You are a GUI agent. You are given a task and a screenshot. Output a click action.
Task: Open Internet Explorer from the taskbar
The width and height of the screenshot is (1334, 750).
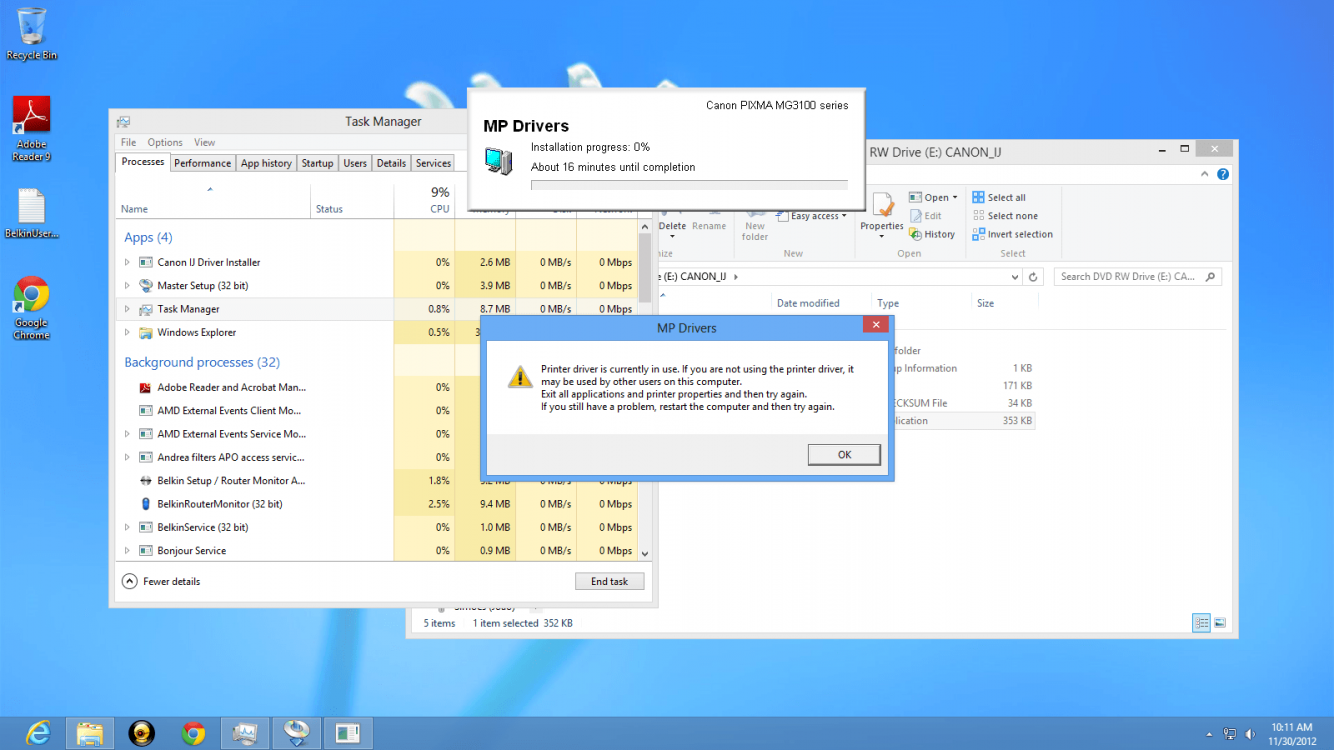[38, 733]
